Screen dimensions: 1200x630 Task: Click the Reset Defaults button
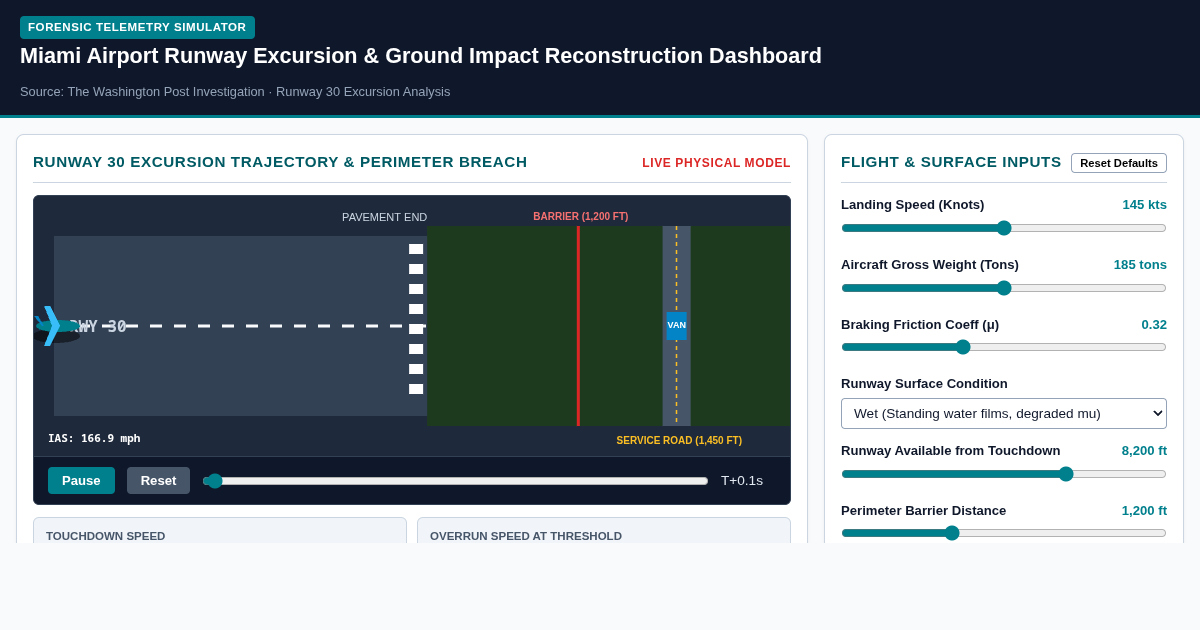click(1119, 163)
